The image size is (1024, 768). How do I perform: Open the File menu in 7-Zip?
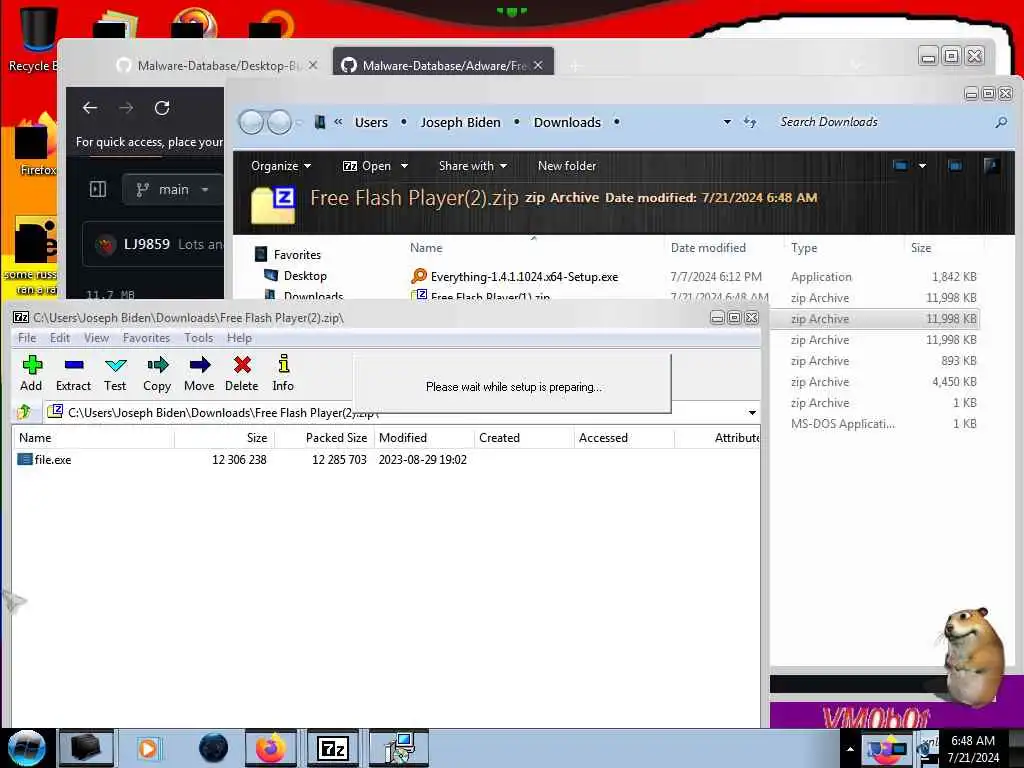[x=27, y=338]
